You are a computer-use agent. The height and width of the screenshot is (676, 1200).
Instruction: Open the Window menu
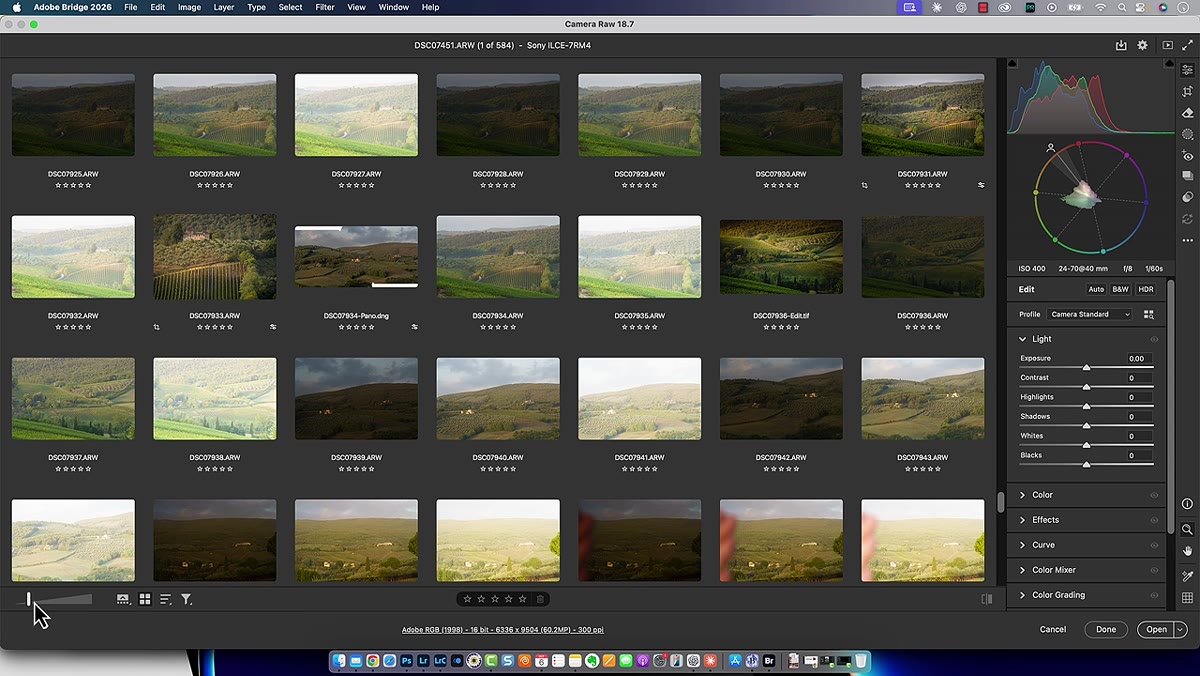click(x=393, y=7)
